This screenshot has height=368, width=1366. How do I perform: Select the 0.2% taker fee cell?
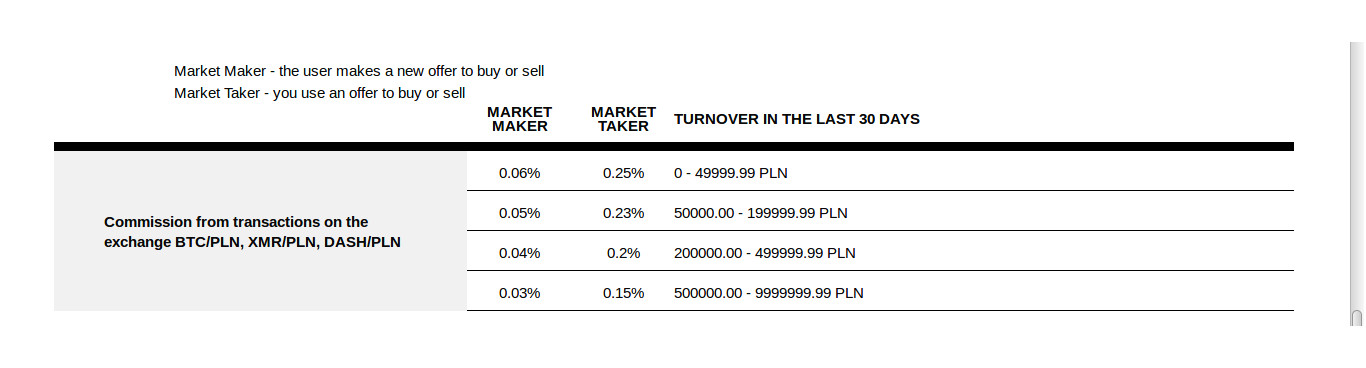623,253
